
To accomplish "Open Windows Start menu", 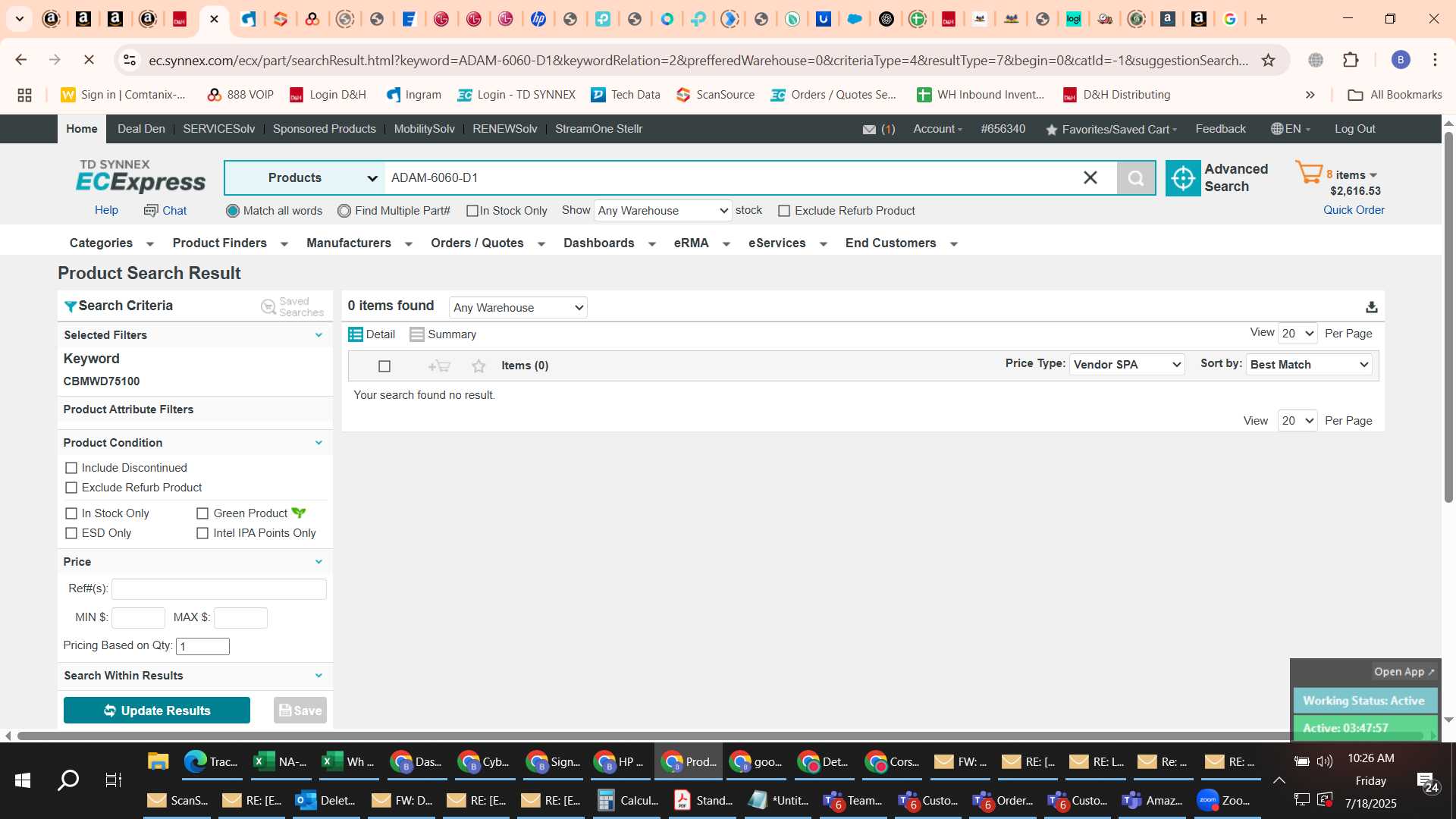I will pos(23,780).
